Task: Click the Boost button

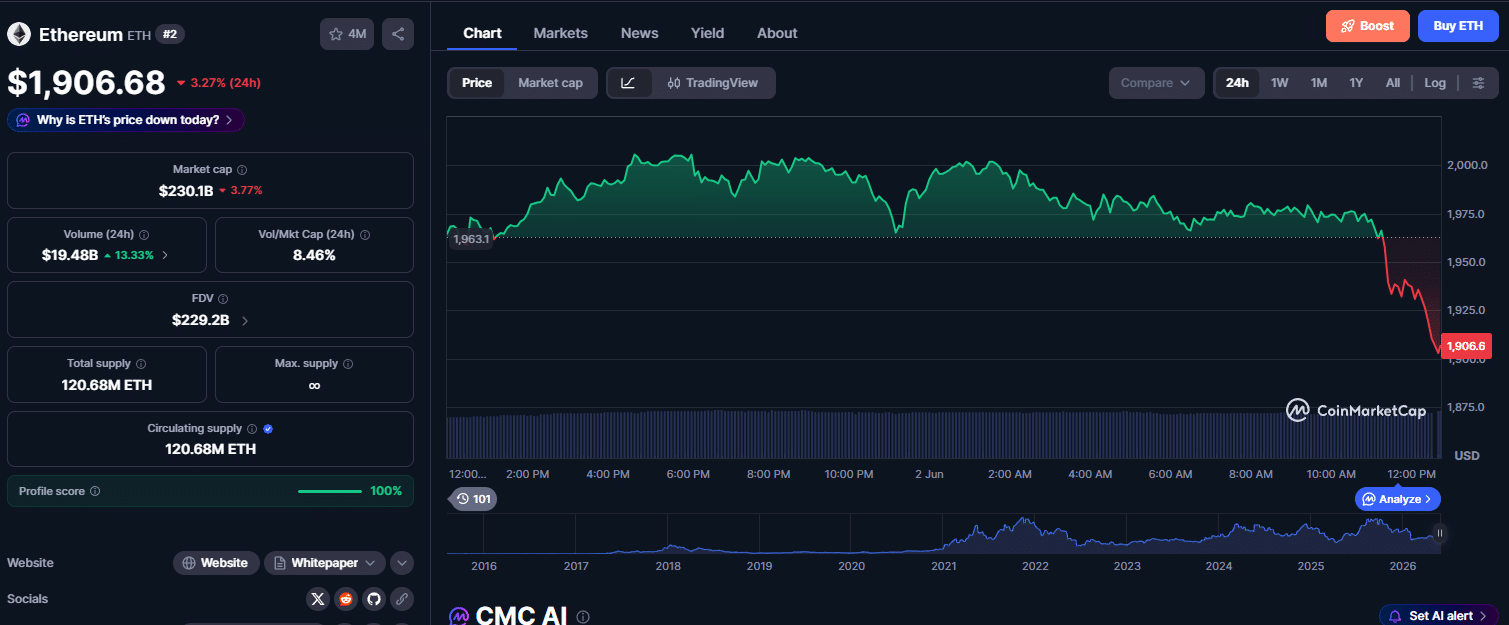Action: tap(1368, 26)
